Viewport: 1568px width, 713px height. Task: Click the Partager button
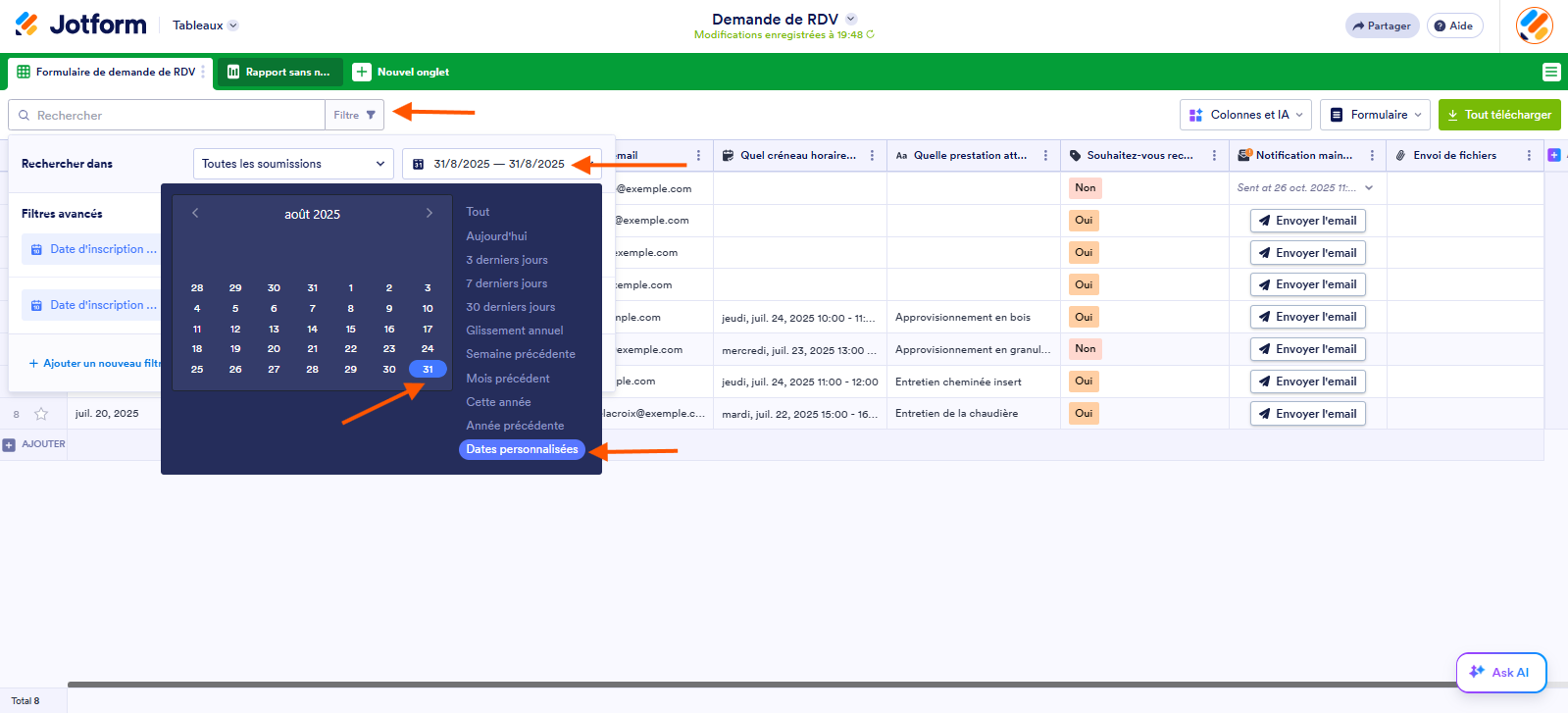click(1381, 25)
